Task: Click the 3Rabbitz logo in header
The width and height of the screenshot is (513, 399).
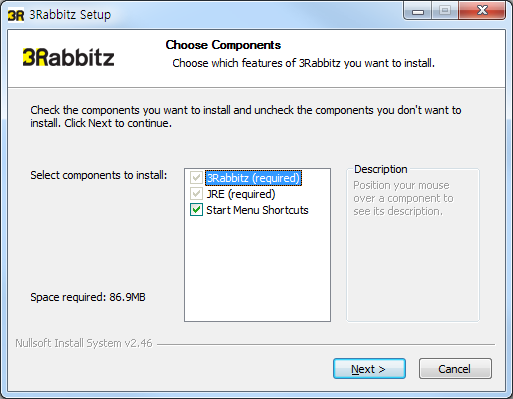Action: click(68, 57)
